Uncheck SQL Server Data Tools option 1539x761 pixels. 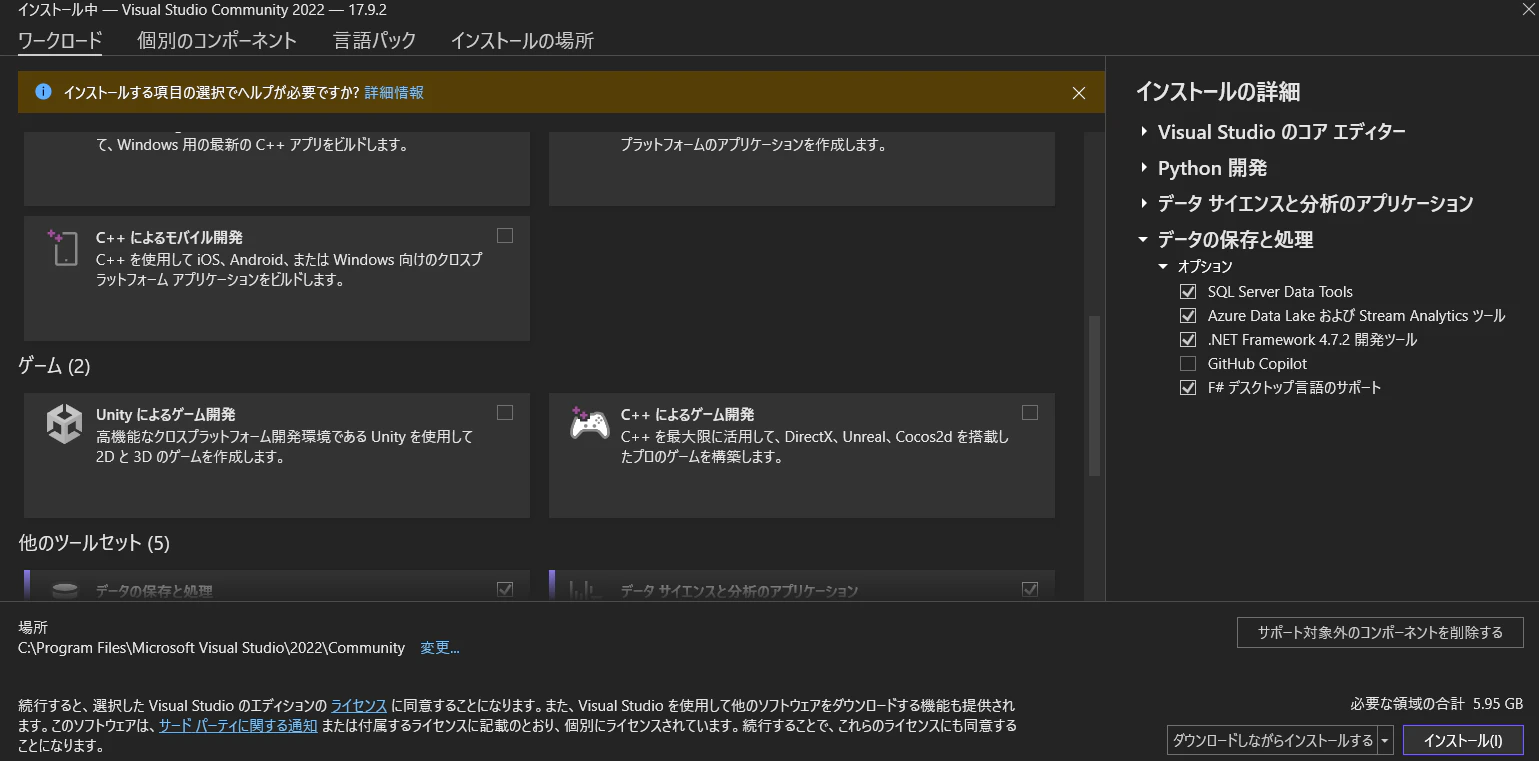[1188, 292]
